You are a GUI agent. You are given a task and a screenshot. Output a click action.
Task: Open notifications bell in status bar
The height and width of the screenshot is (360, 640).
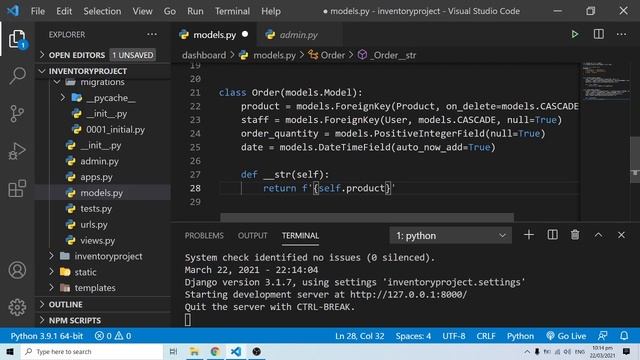624,336
